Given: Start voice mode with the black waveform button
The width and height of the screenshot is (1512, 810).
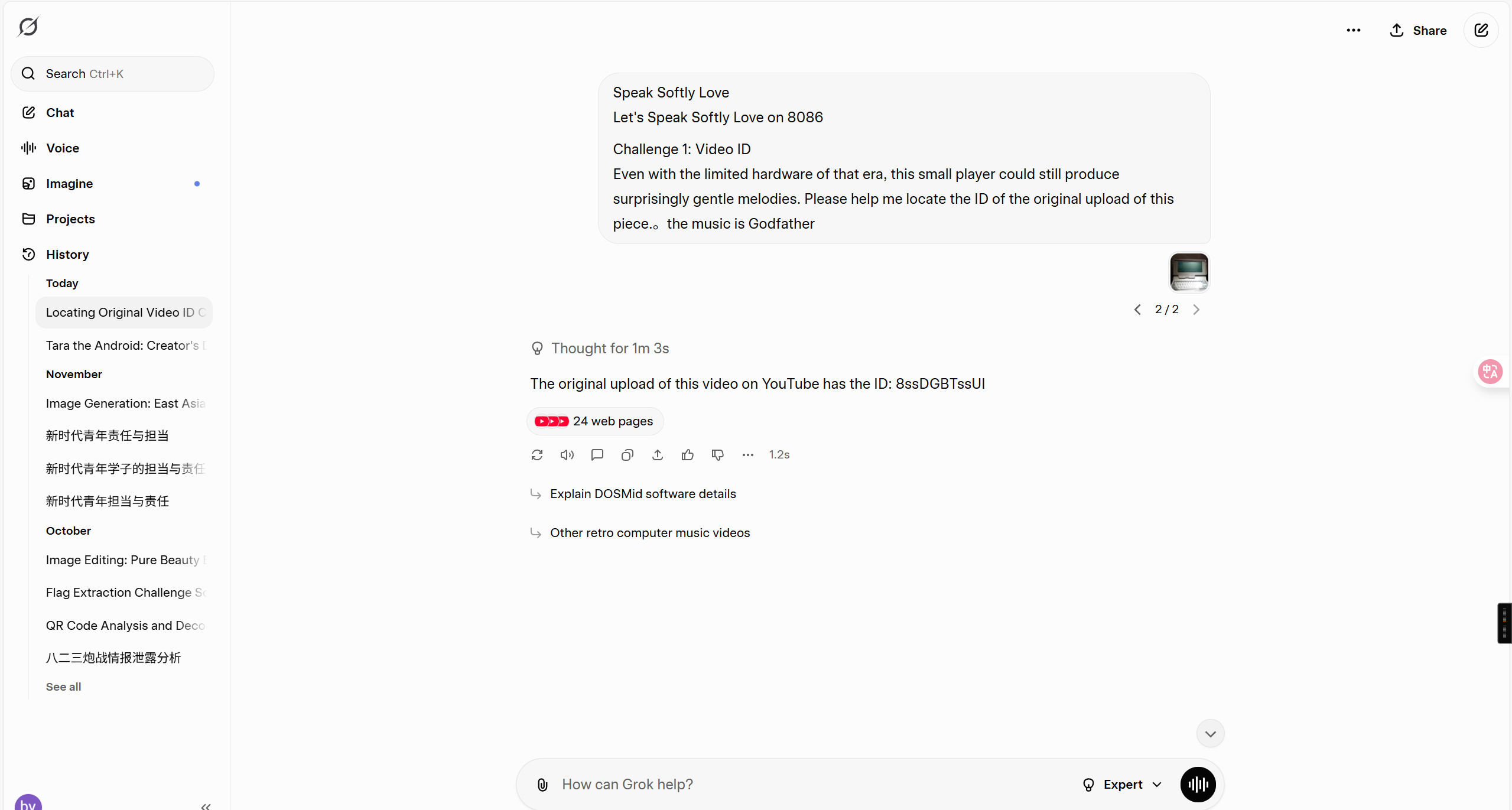Looking at the screenshot, I should point(1198,785).
